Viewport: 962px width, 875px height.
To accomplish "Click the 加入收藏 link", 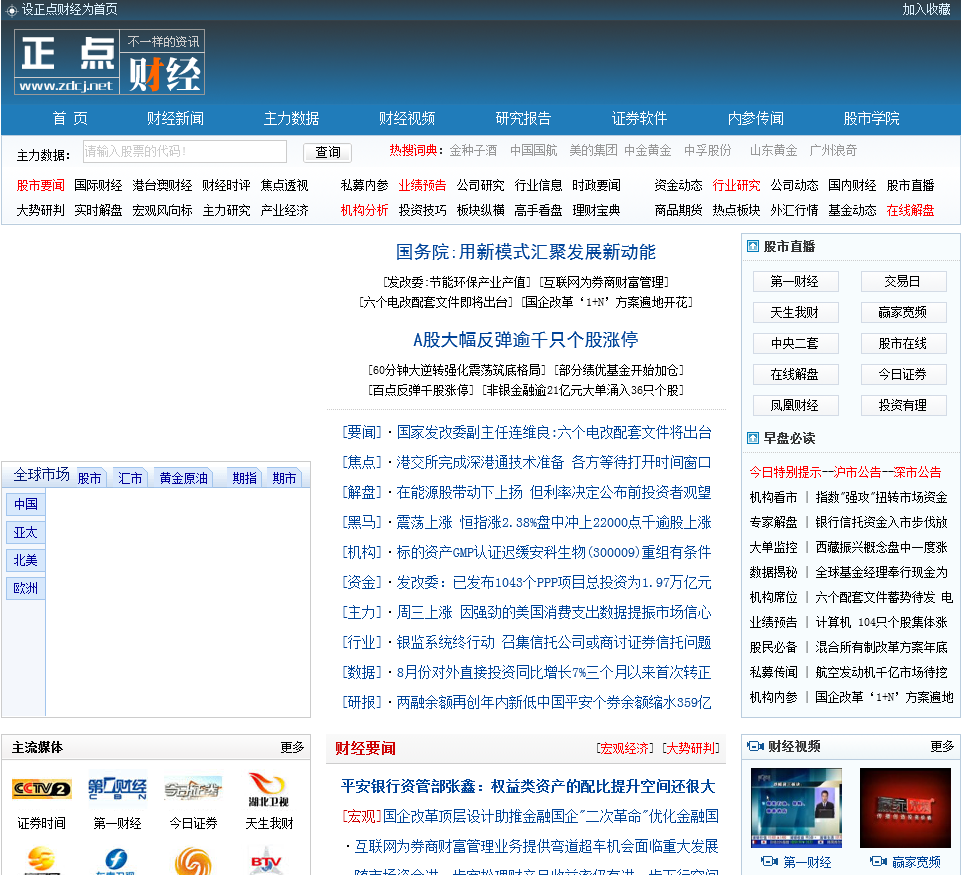I will pyautogui.click(x=926, y=10).
